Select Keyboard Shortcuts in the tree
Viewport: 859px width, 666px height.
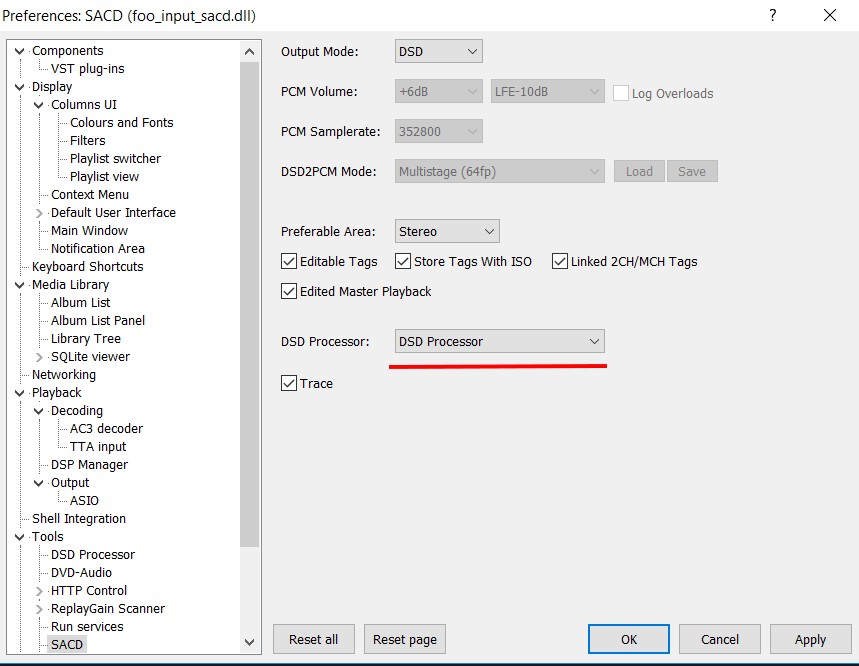click(x=87, y=267)
